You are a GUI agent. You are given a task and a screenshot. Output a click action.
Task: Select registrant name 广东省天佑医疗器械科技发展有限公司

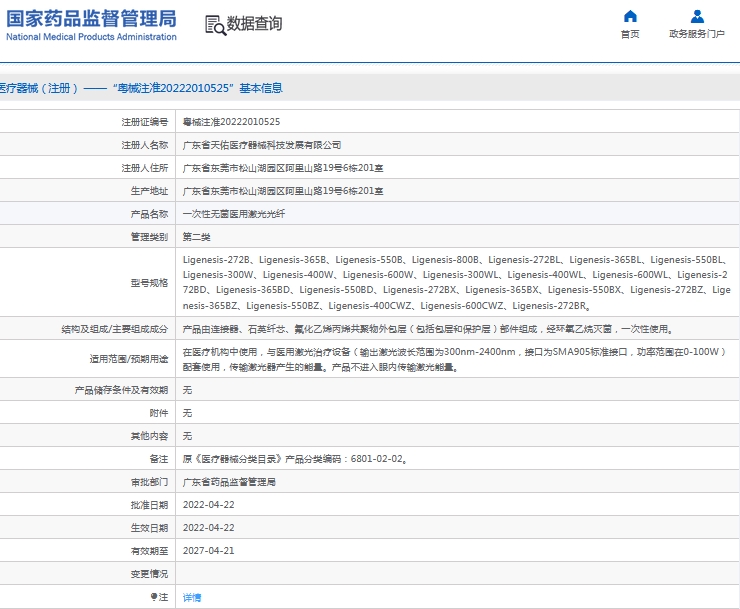click(x=262, y=145)
